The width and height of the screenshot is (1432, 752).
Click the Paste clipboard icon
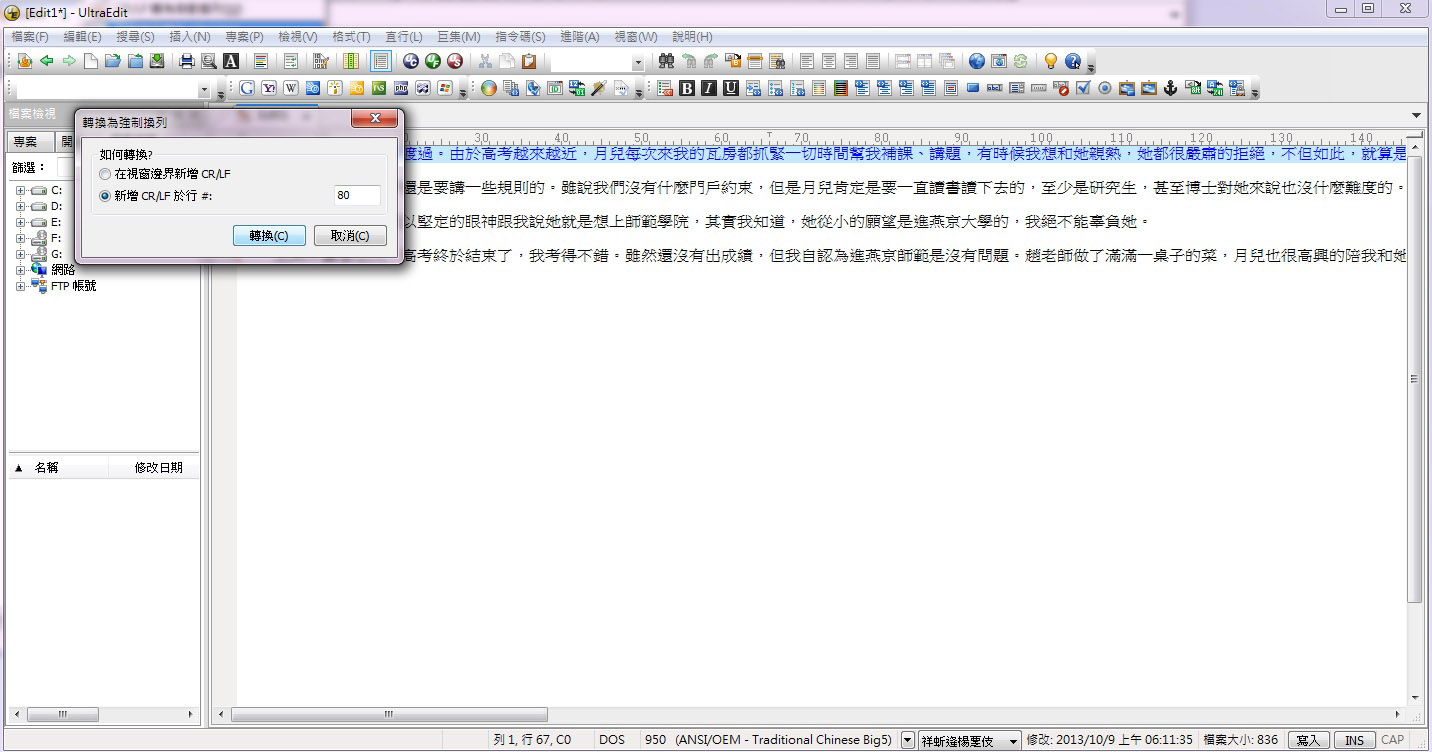pos(529,61)
